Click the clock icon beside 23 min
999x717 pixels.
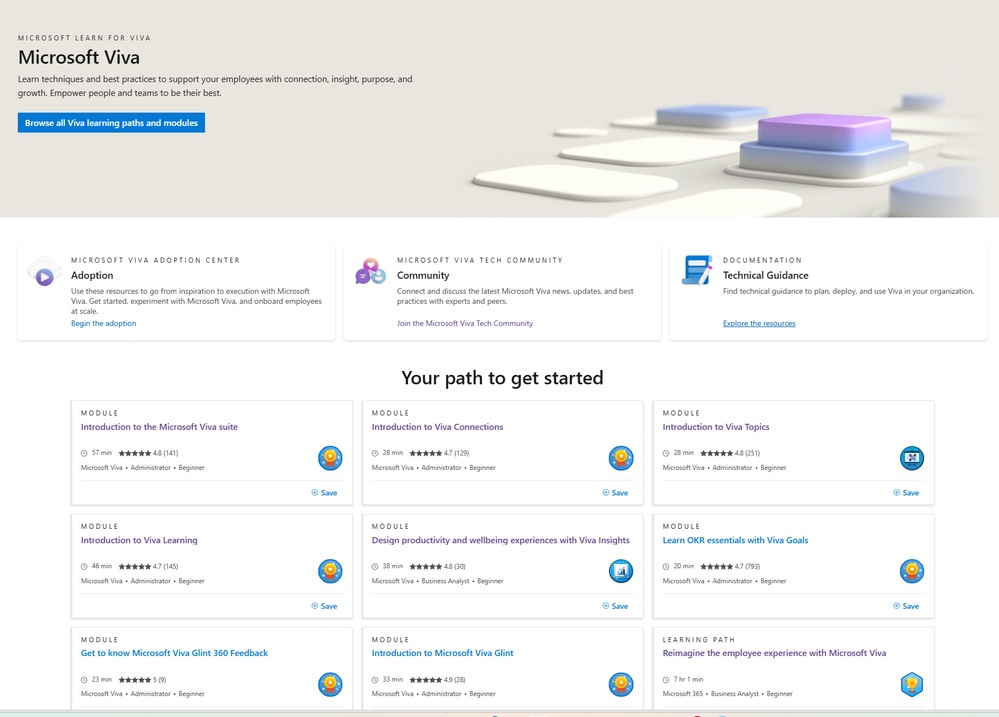point(84,679)
